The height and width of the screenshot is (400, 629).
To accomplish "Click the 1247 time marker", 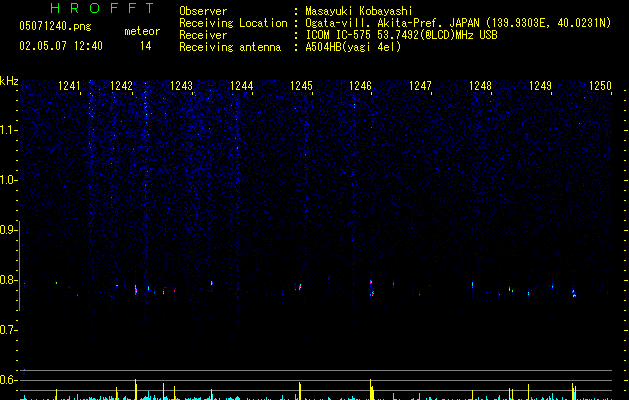I will click(420, 86).
